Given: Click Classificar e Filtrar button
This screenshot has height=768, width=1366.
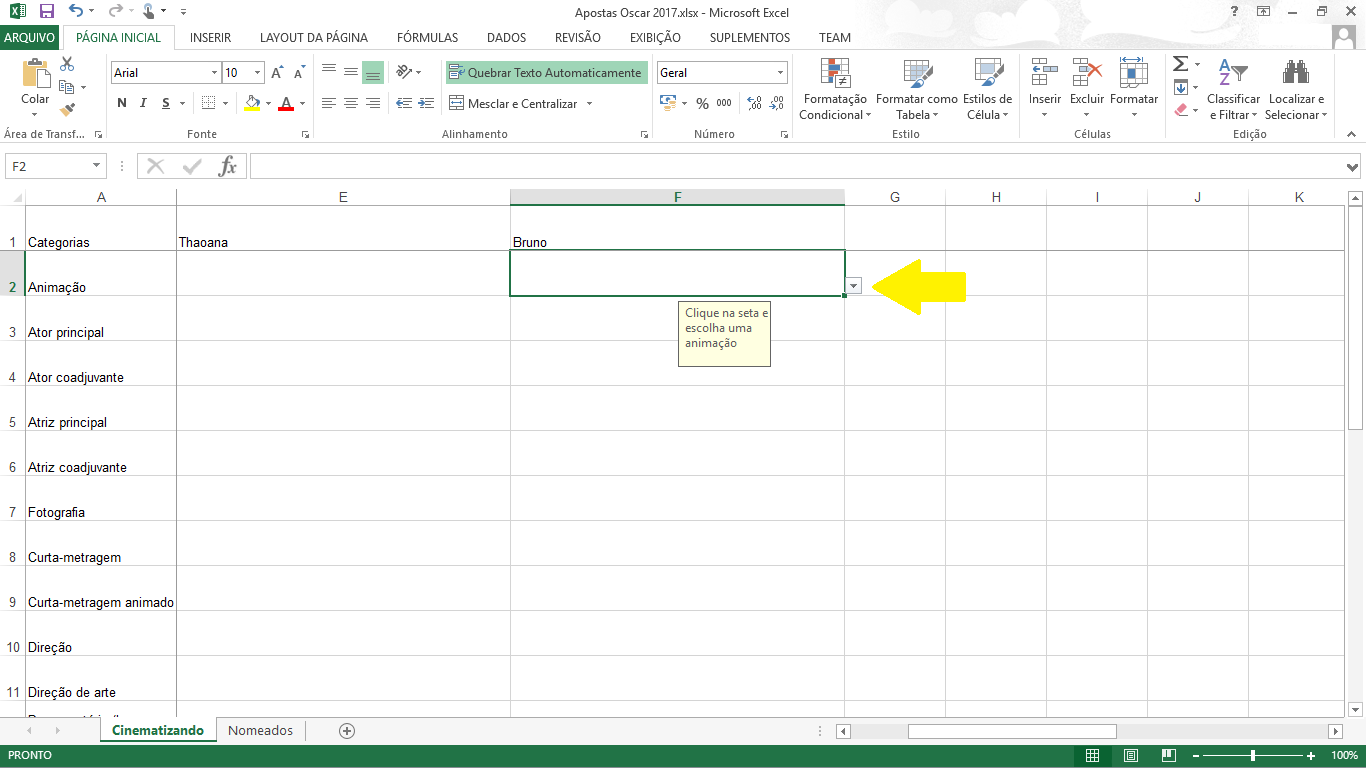Looking at the screenshot, I should point(1234,90).
